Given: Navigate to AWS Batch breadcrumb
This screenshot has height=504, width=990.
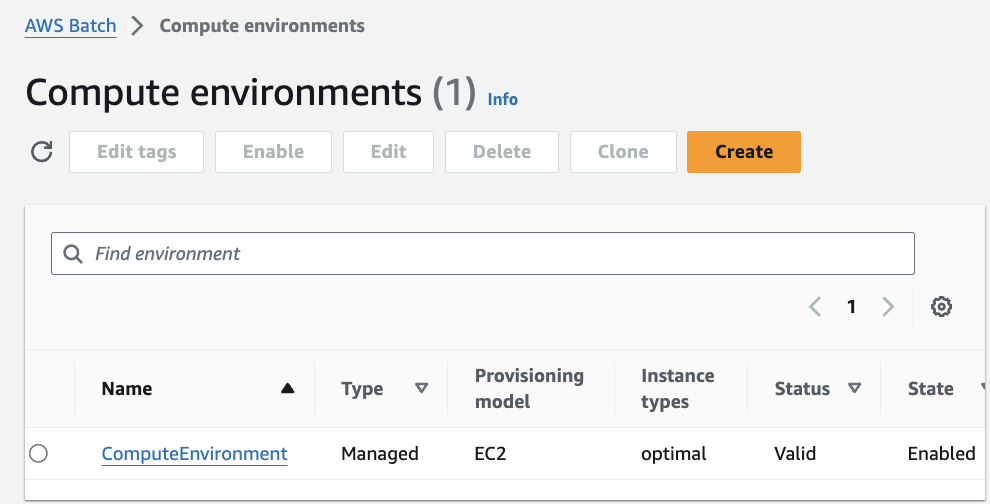Looking at the screenshot, I should click(71, 26).
